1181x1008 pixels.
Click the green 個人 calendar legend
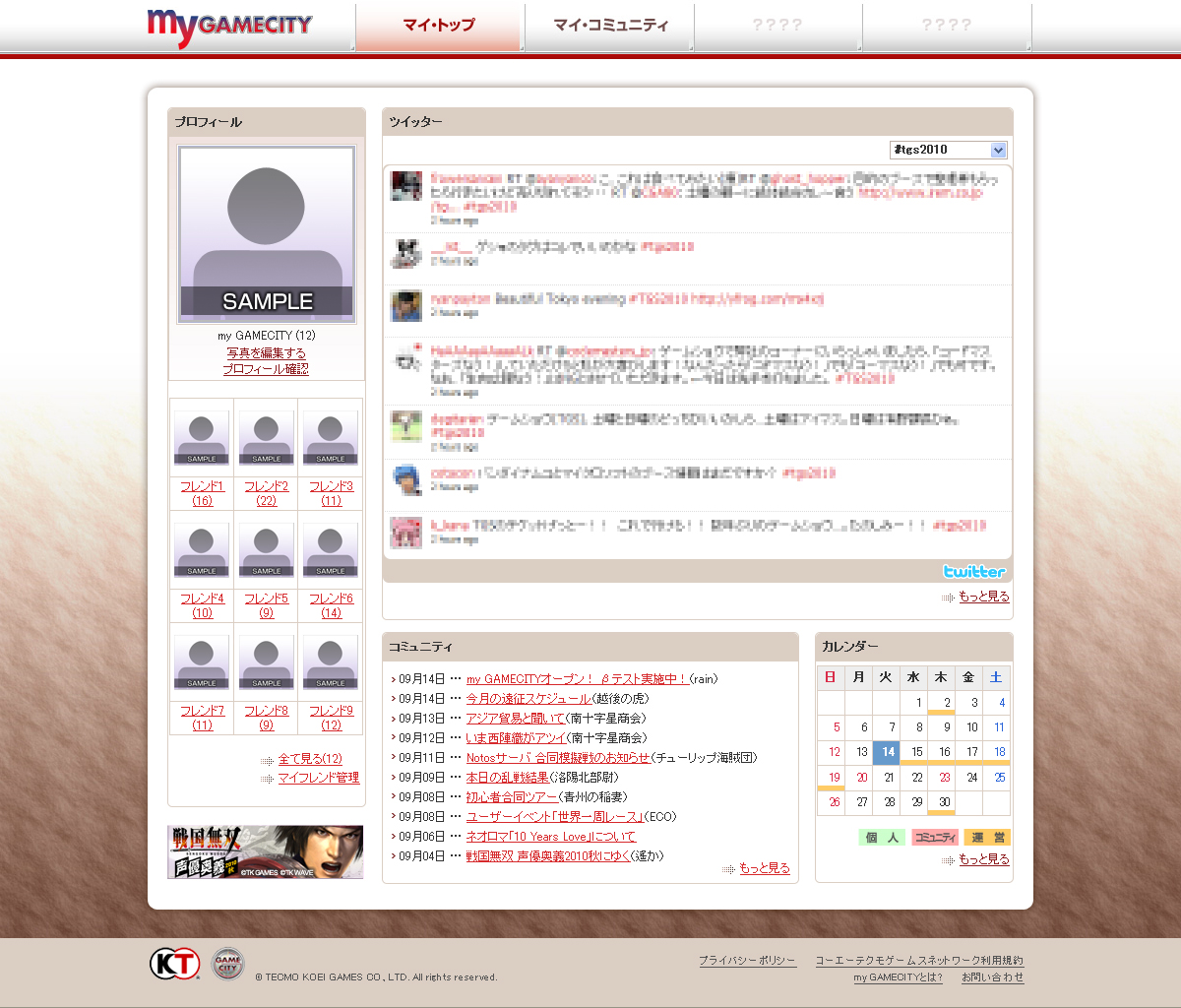click(882, 838)
